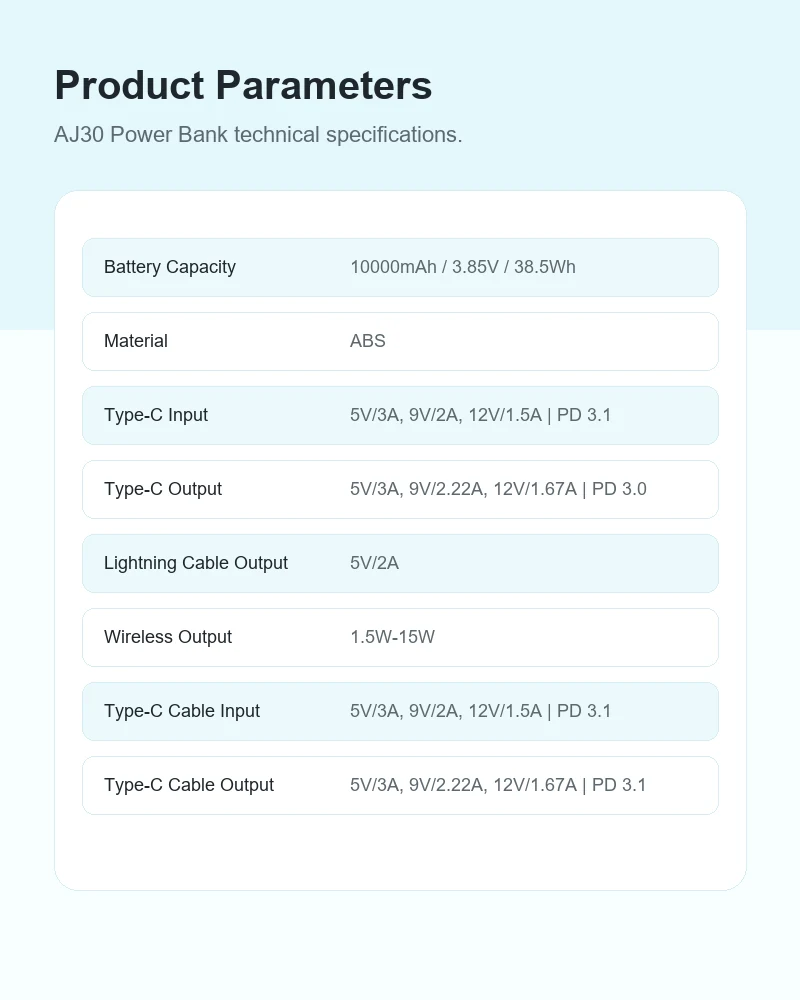Select the '5V/2A' value
Image resolution: width=800 pixels, height=1000 pixels.
pyautogui.click(x=374, y=562)
